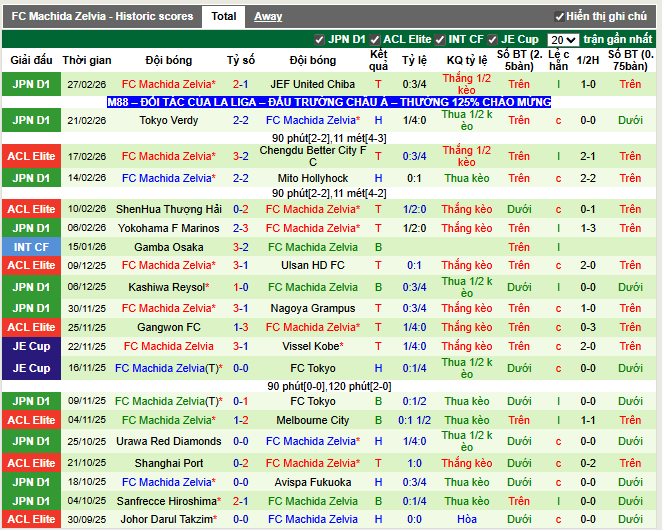Image resolution: width=663 pixels, height=530 pixels.
Task: Click the M88 La Liga partner advertisement banner
Action: click(x=329, y=102)
